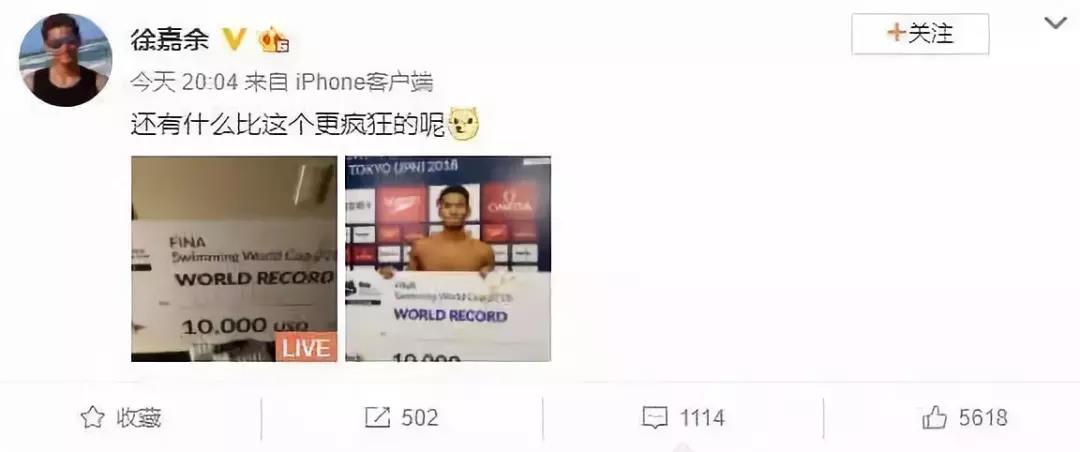The height and width of the screenshot is (452, 1080).
Task: Click the doge emoji in post text
Action: [x=464, y=125]
